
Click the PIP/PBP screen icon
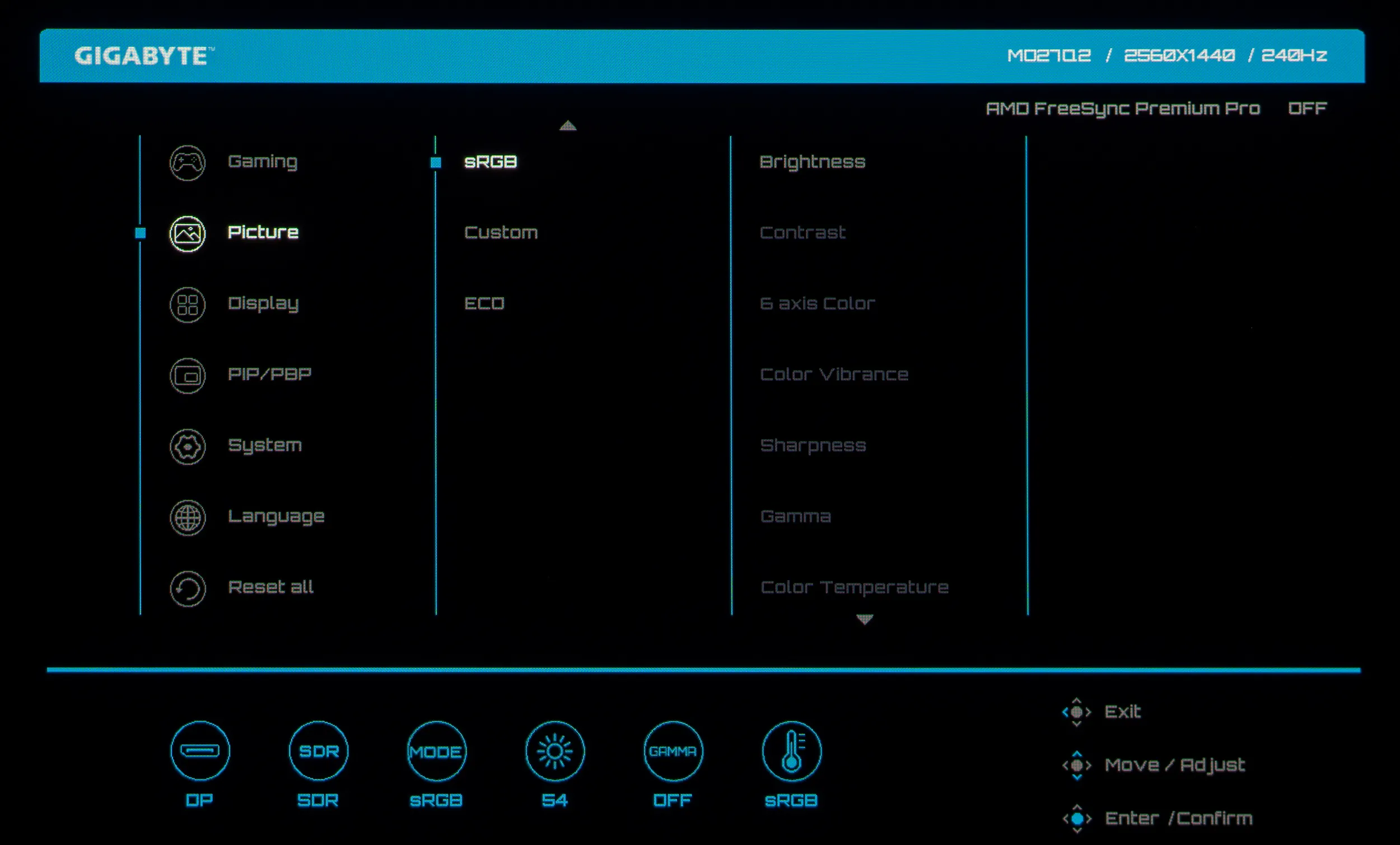188,376
